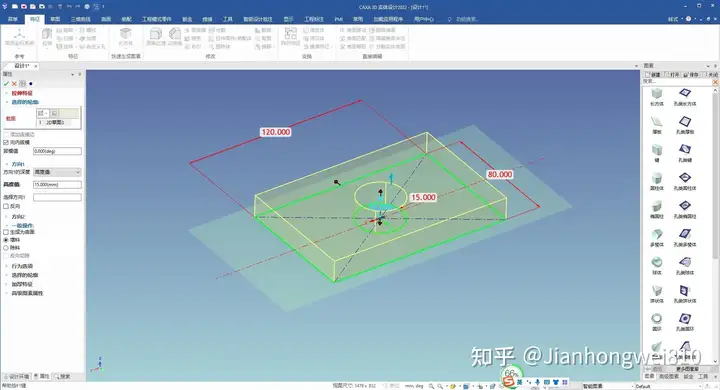Open the 钣金 ribbon tab
This screenshot has width=720, height=390.
coord(187,19)
